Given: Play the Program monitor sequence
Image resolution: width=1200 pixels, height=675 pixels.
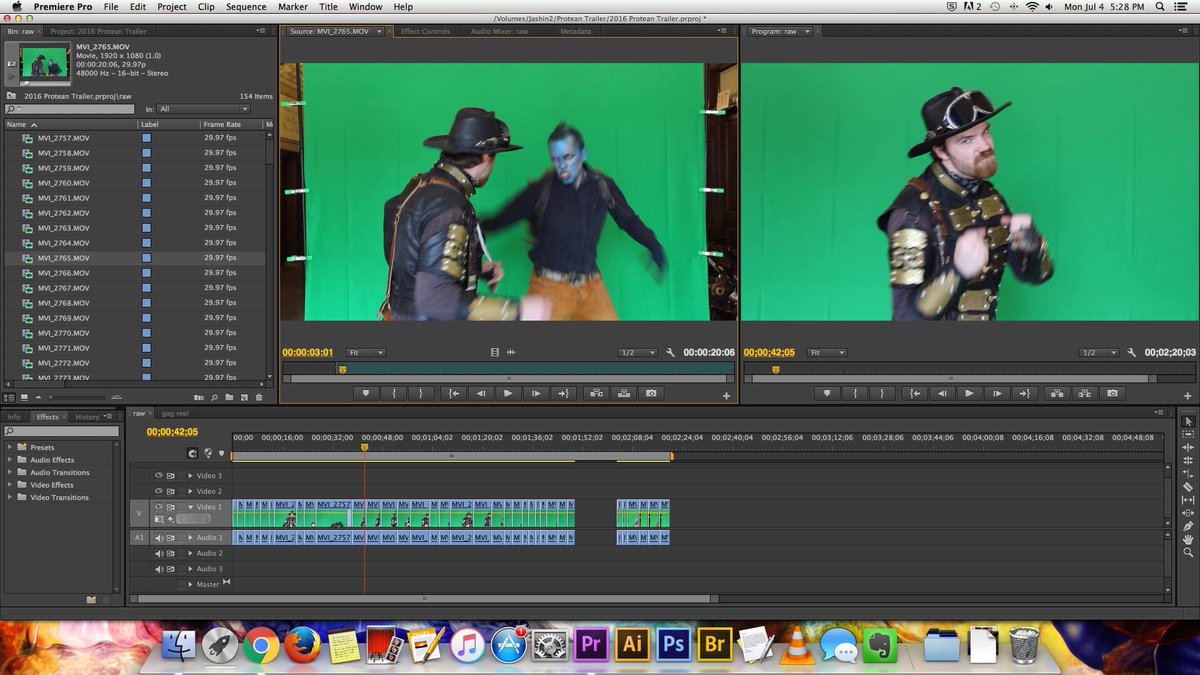Looking at the screenshot, I should pos(969,393).
